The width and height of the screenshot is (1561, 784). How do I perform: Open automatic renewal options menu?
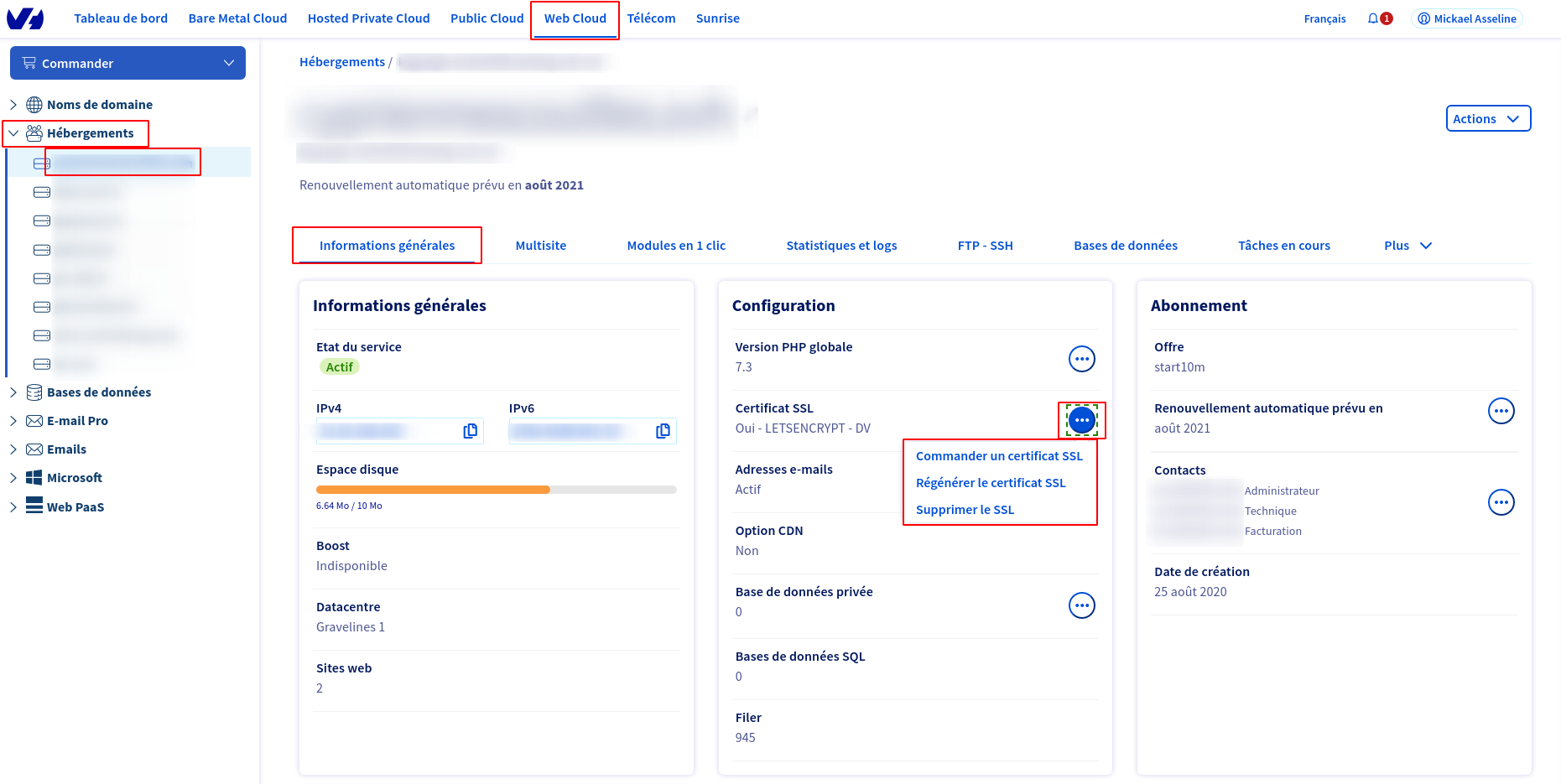click(x=1501, y=411)
